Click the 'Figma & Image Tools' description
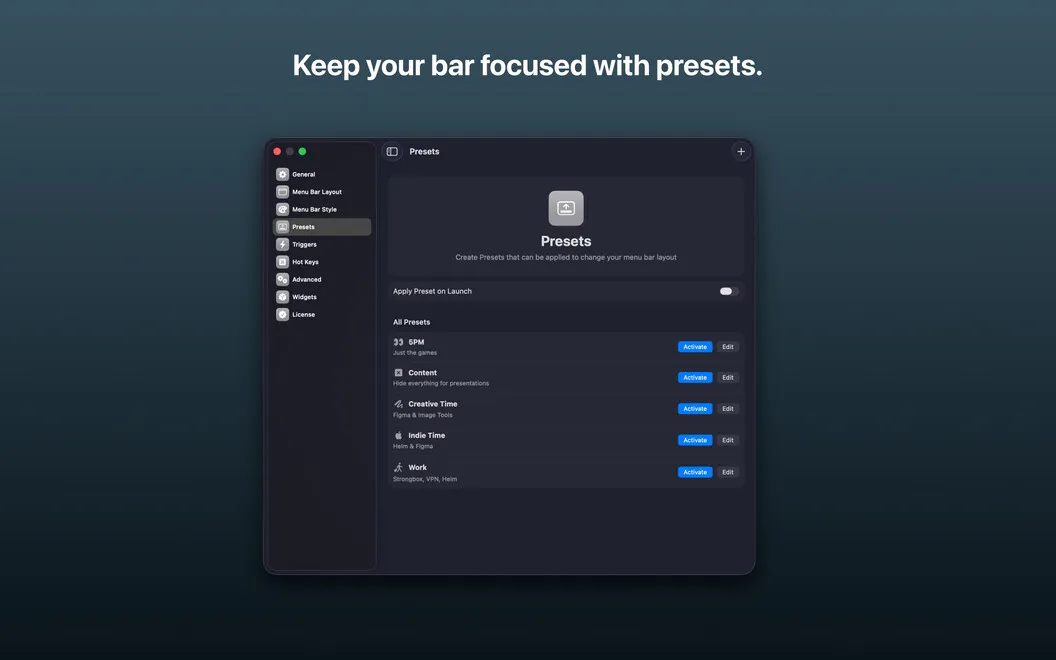 [x=423, y=415]
